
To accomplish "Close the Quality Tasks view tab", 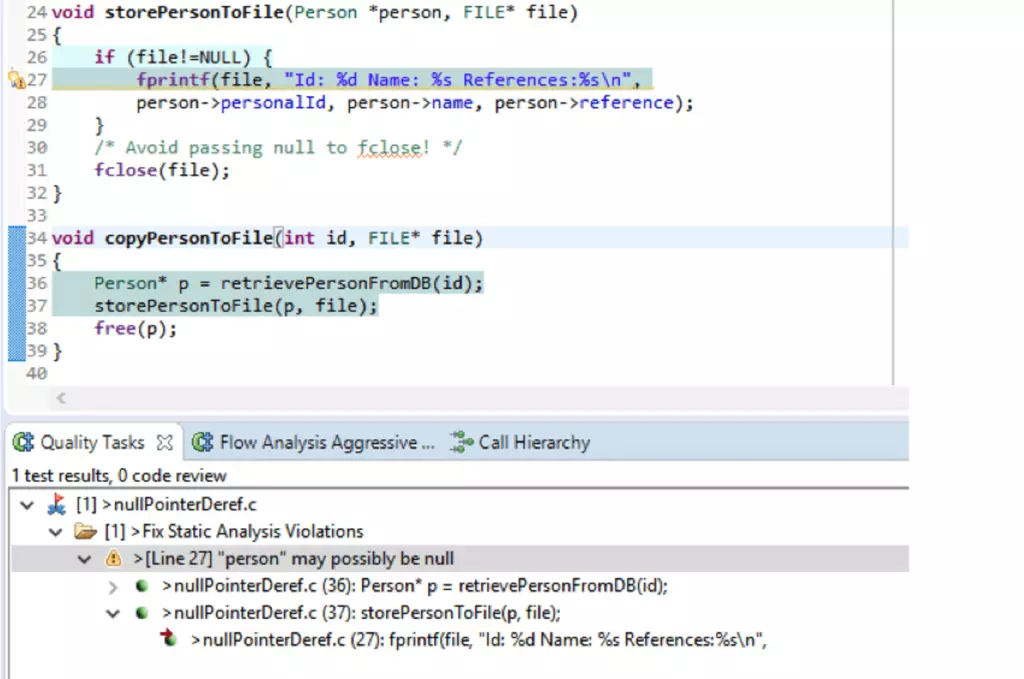I will tap(165, 442).
